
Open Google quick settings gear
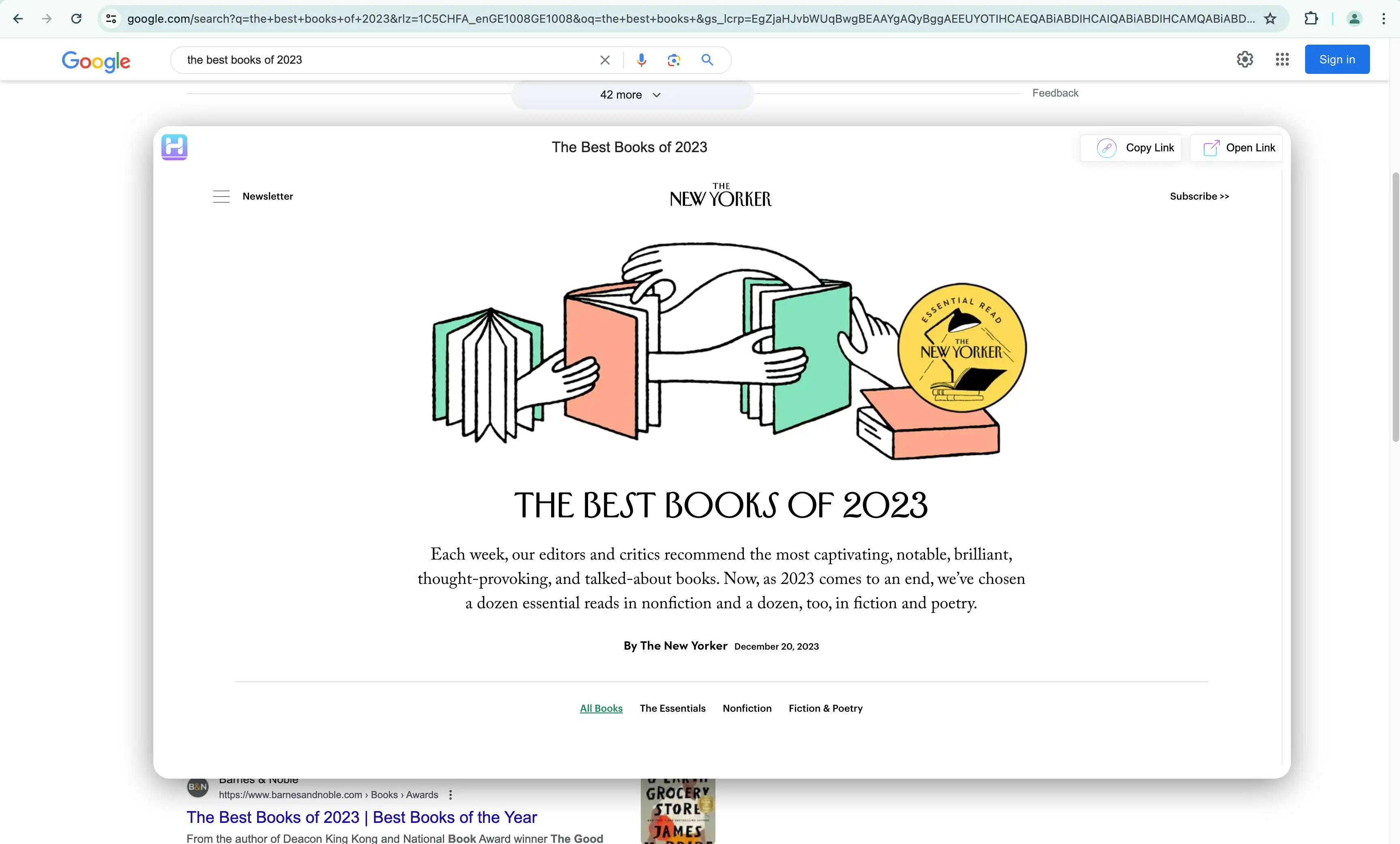coord(1245,59)
